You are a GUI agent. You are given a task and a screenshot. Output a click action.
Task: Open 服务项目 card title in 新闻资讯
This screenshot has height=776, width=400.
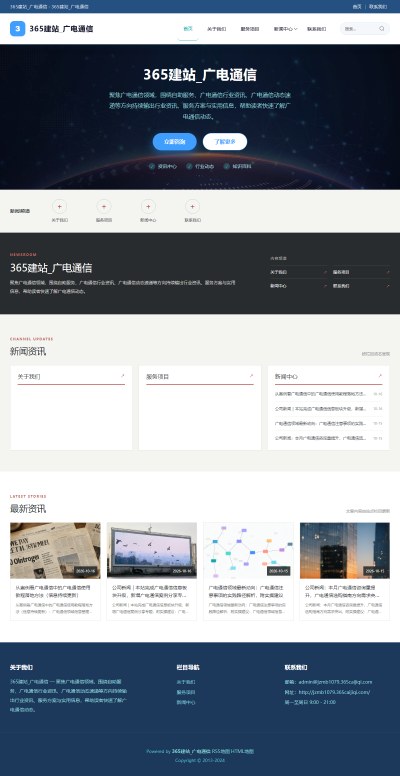[x=157, y=377]
